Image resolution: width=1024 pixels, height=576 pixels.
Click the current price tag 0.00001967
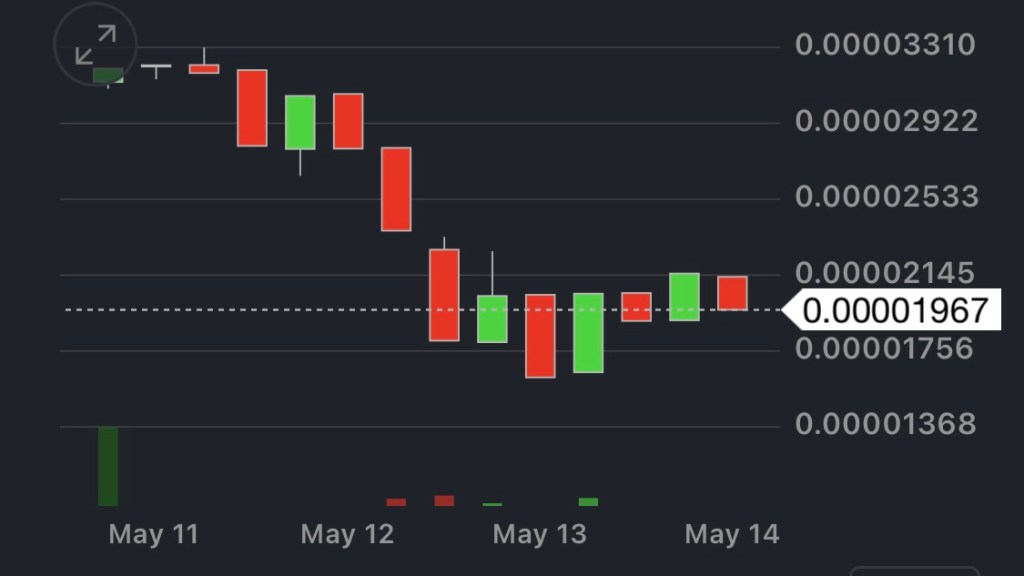(x=893, y=310)
